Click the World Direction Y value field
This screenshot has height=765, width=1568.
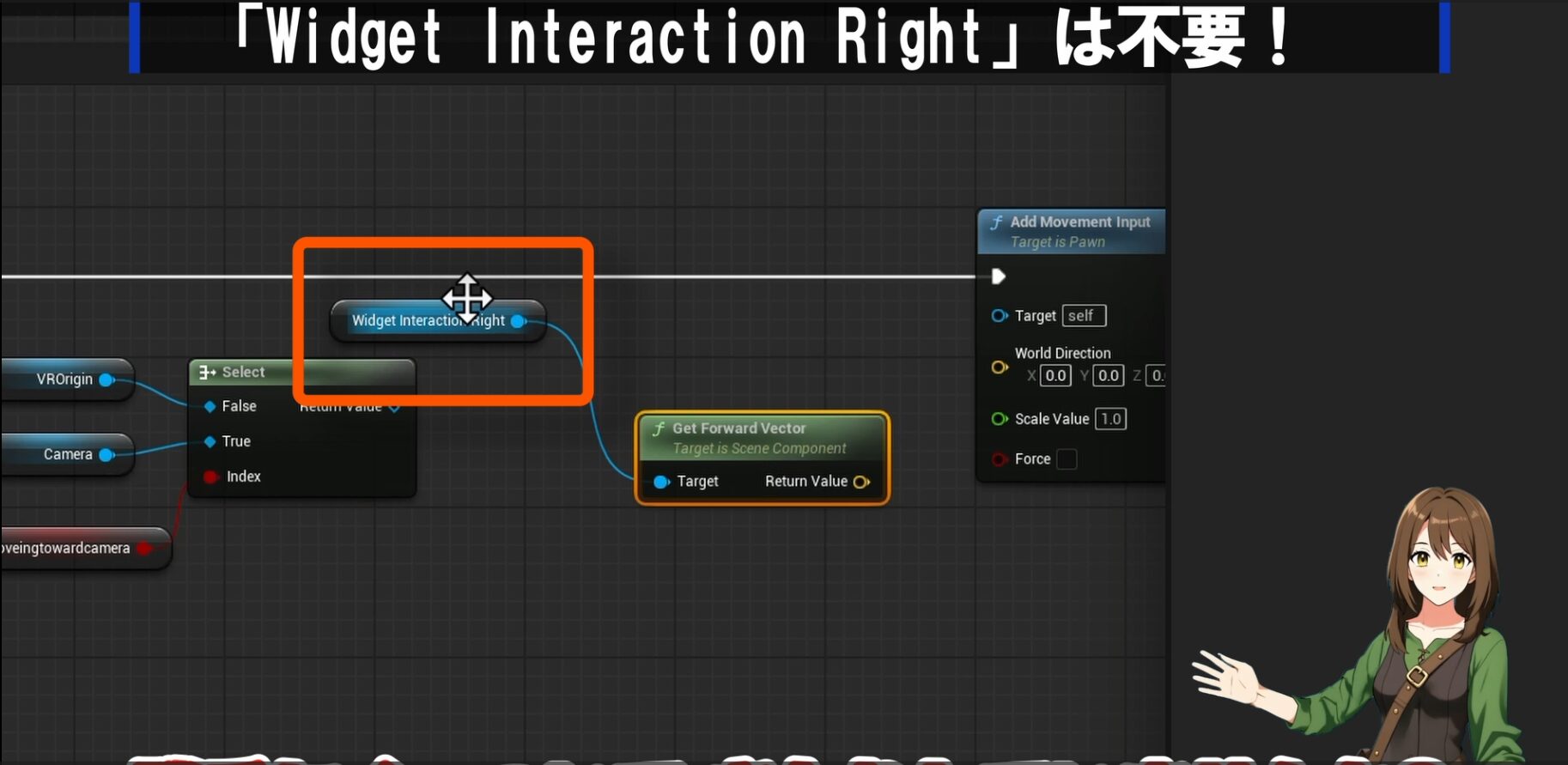(1108, 375)
